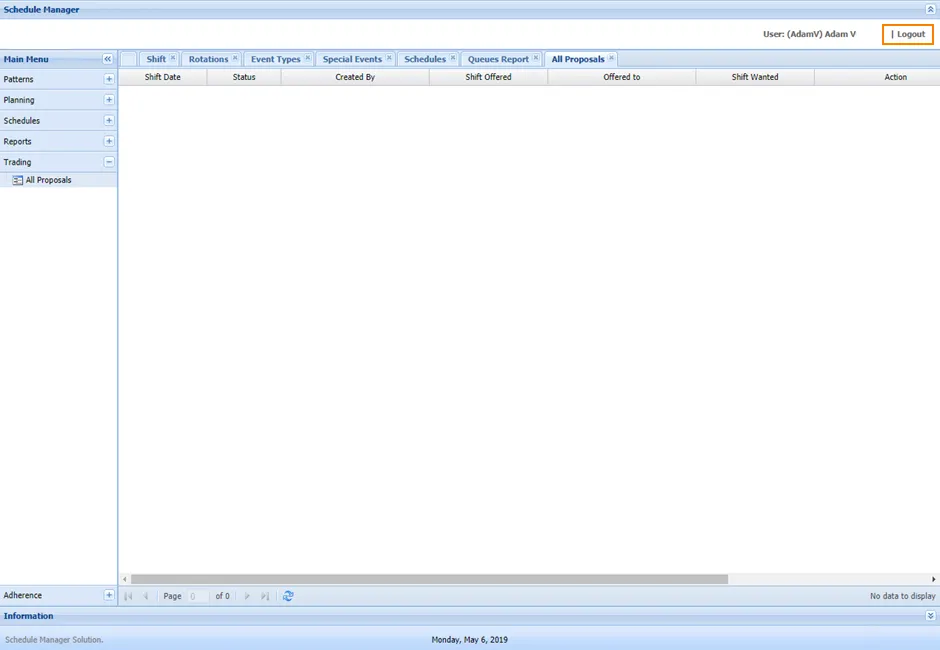Click the Planning menu header
Screen dimensions: 940x650
(x=58, y=100)
